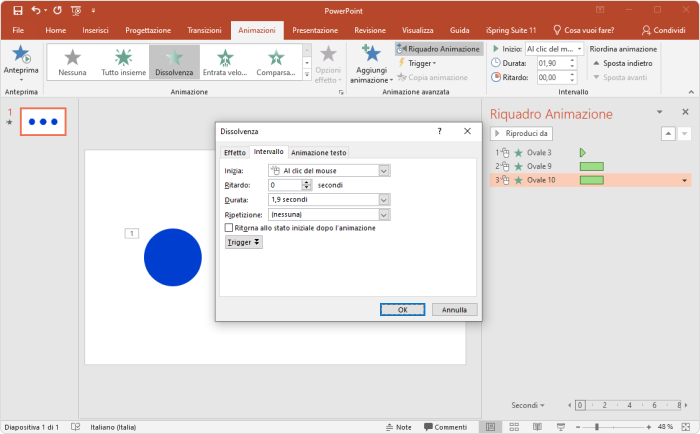Switch to the iSpring Suite 11 tab
The image size is (700, 434).
click(511, 30)
